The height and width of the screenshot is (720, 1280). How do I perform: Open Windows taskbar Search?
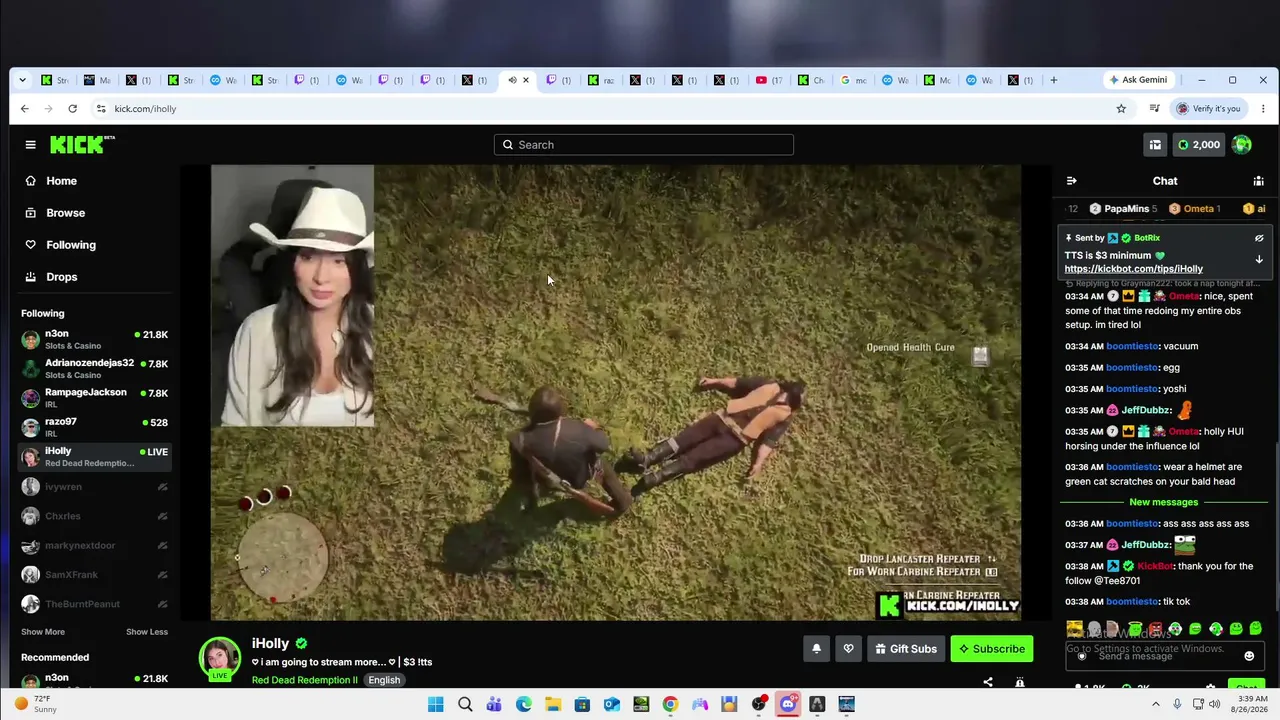465,704
